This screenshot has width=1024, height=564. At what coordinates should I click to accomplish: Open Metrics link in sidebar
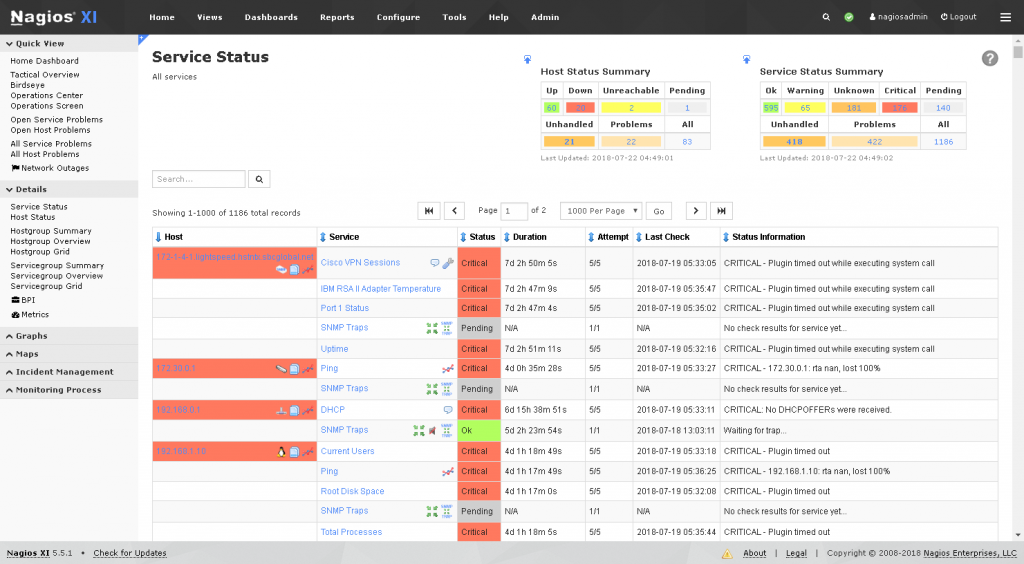pyautogui.click(x=30, y=315)
